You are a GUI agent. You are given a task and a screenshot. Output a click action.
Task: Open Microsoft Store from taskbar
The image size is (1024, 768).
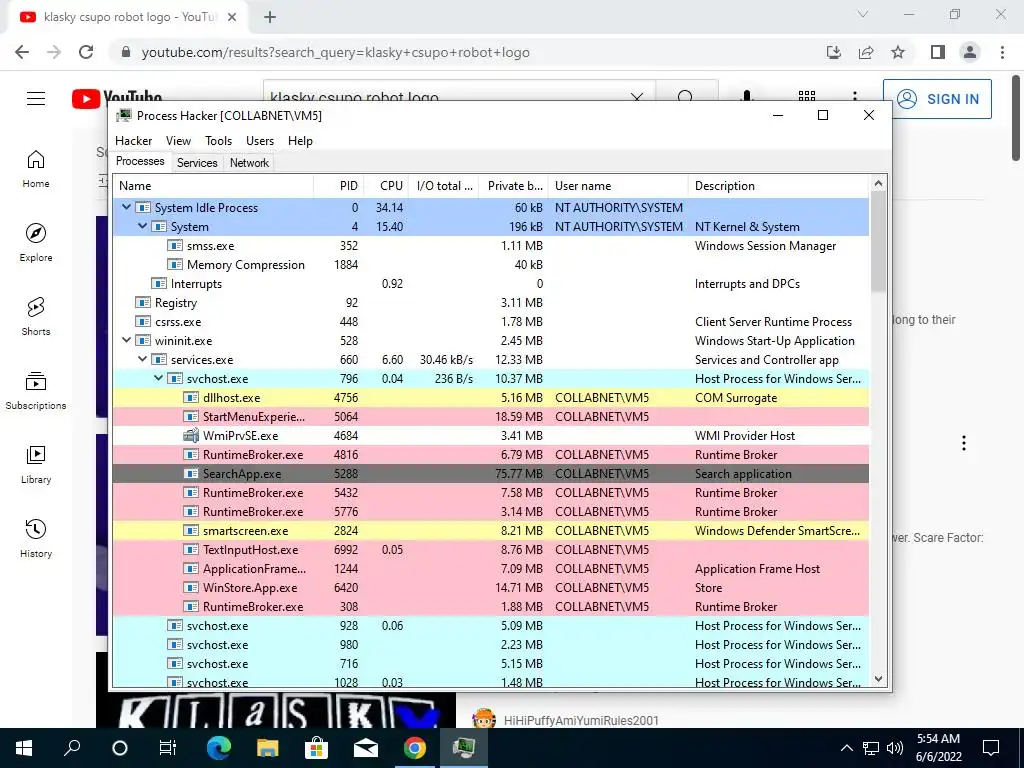tap(317, 748)
